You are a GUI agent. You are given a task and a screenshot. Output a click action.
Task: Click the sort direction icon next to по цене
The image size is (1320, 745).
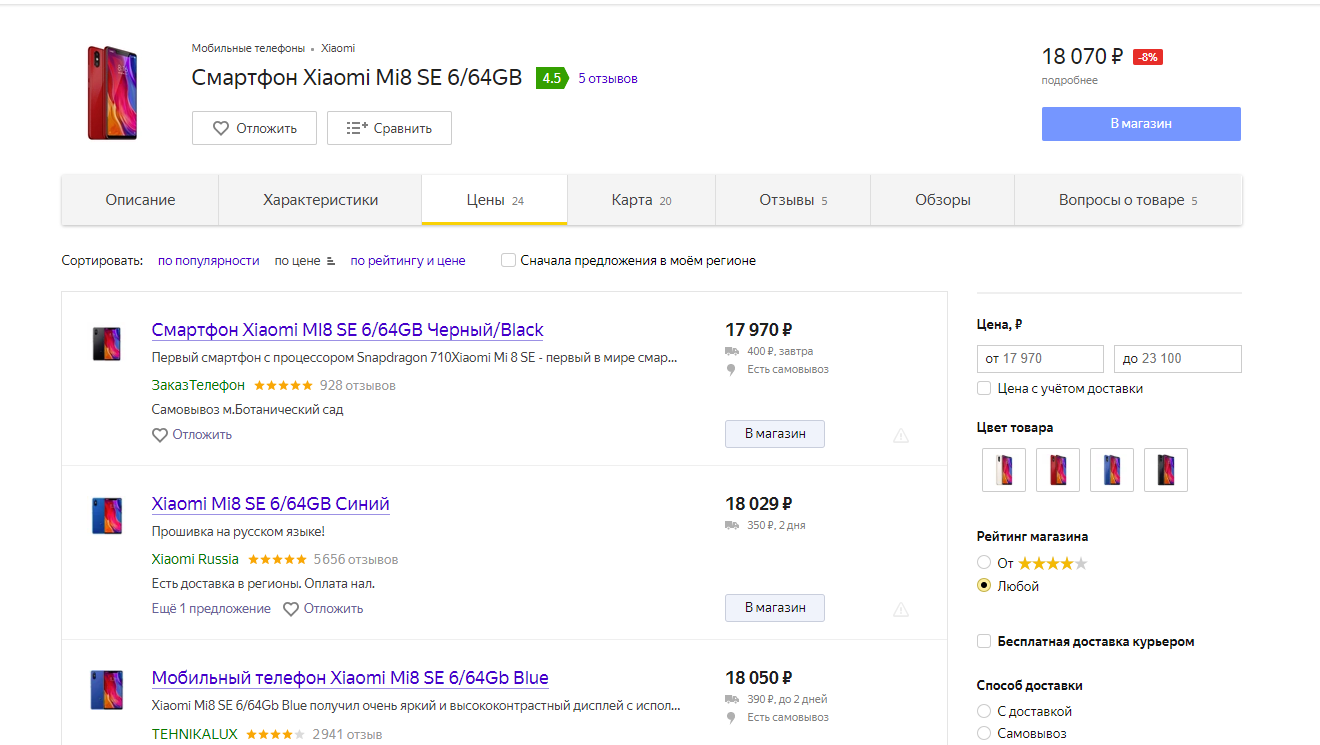pos(330,261)
